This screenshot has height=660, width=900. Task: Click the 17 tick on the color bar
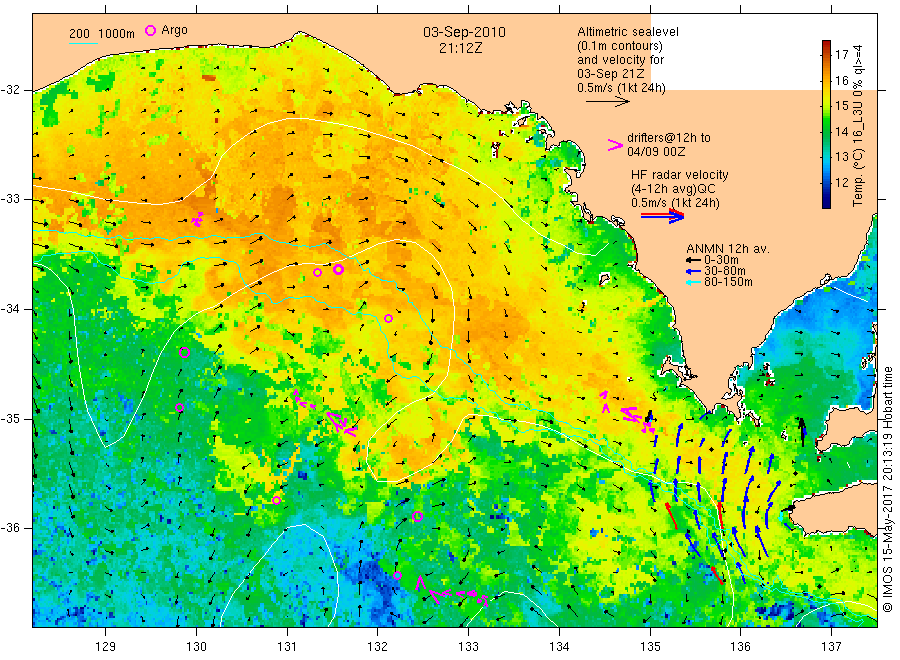(x=841, y=55)
